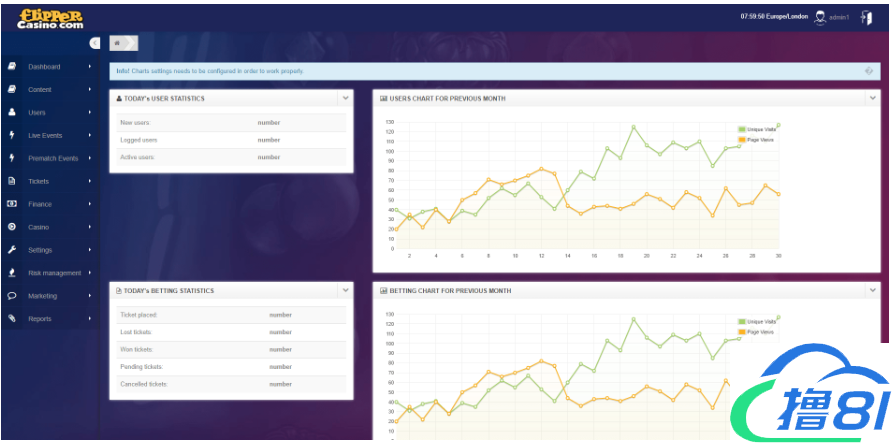Click the Casino sidebar icon

[x=11, y=227]
